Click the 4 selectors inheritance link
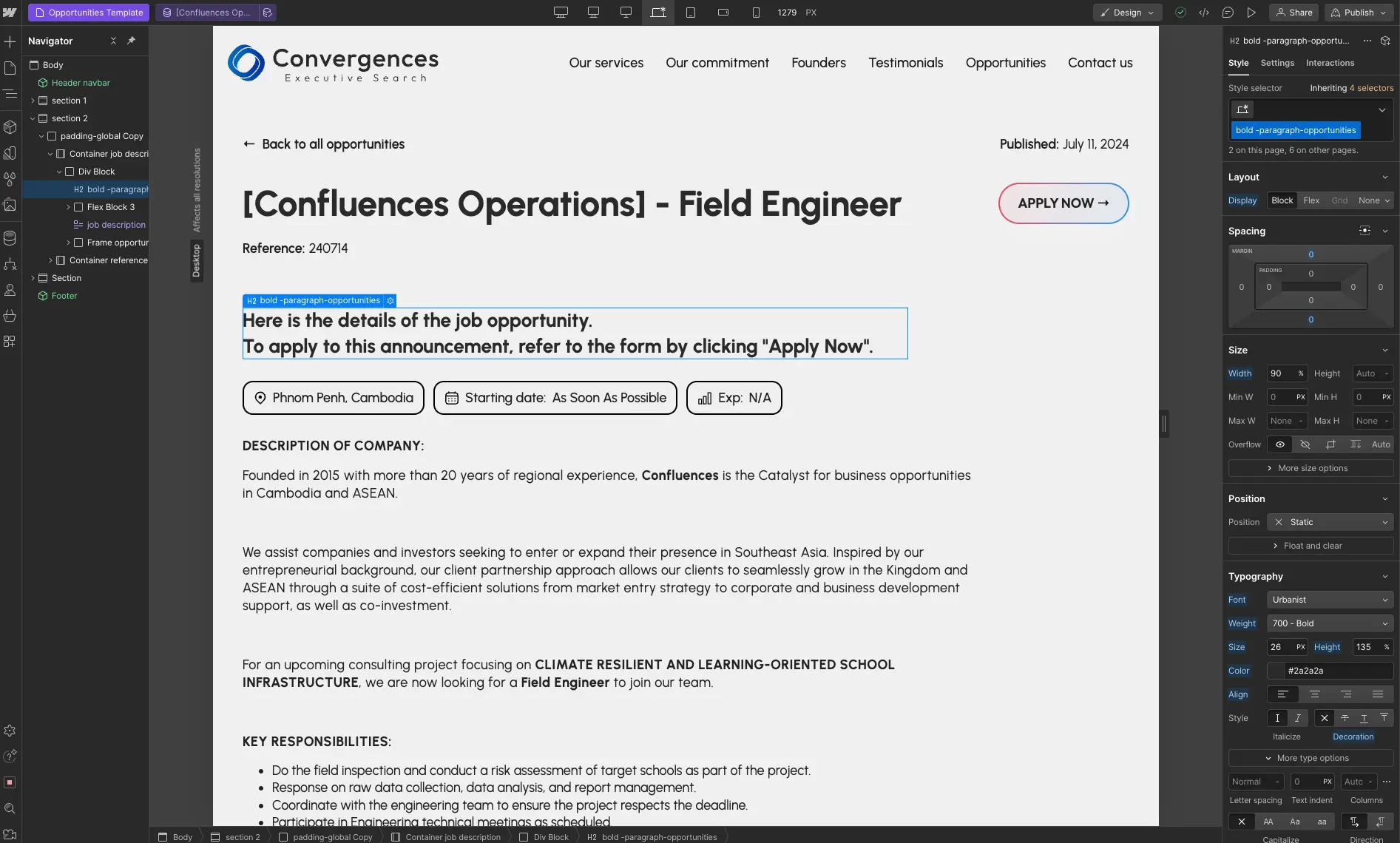The width and height of the screenshot is (1400, 843). pos(1371,88)
